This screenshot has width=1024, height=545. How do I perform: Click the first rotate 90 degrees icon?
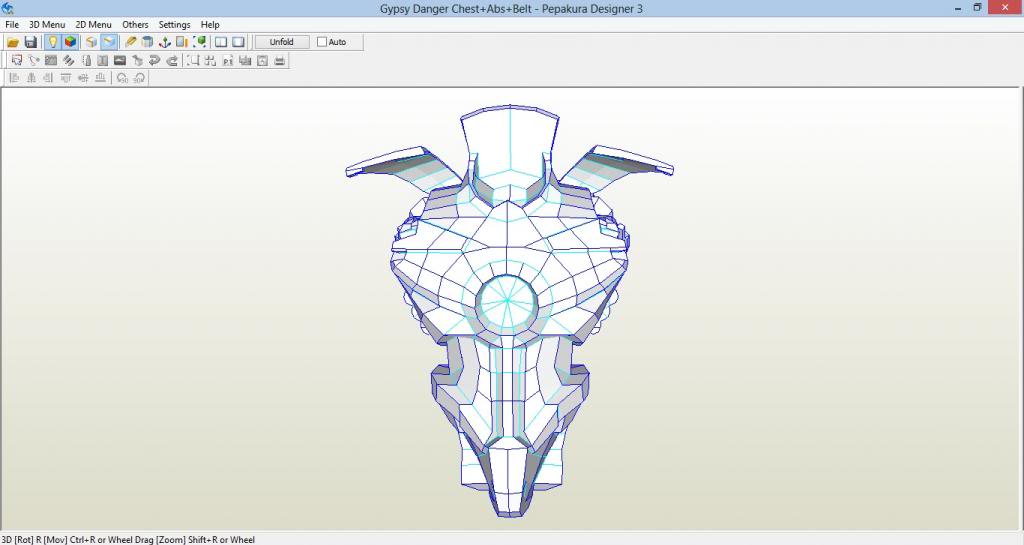122,78
